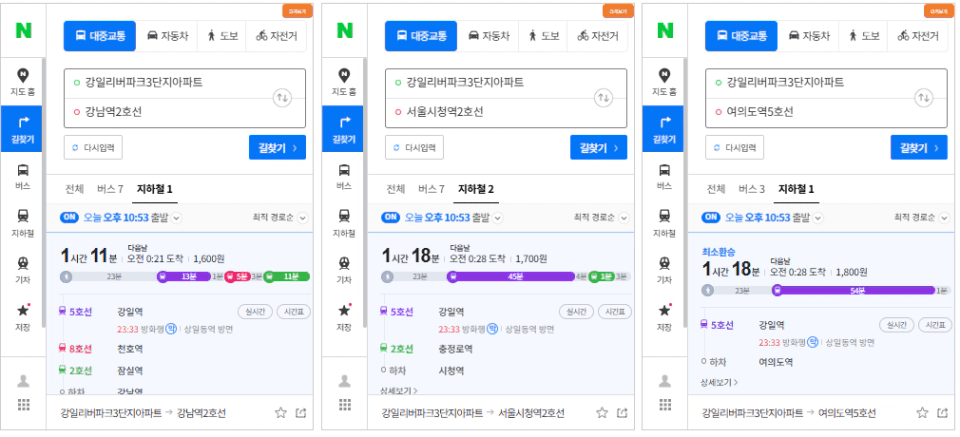Toggle ON departure switch in 강남역2호선 panel
Viewport: 960px width, 437px height.
click(69, 217)
